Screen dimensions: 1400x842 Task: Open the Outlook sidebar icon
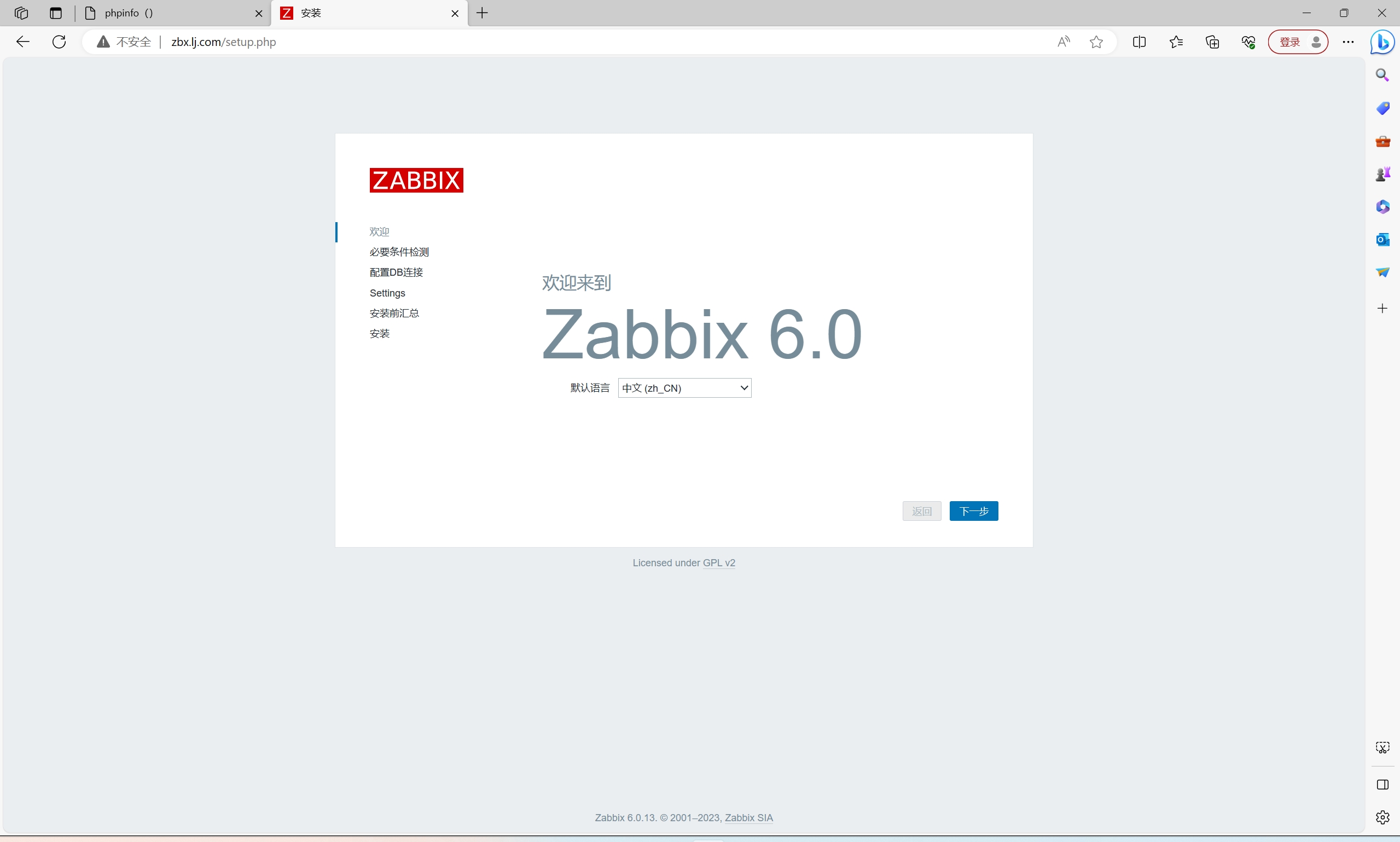[1382, 240]
